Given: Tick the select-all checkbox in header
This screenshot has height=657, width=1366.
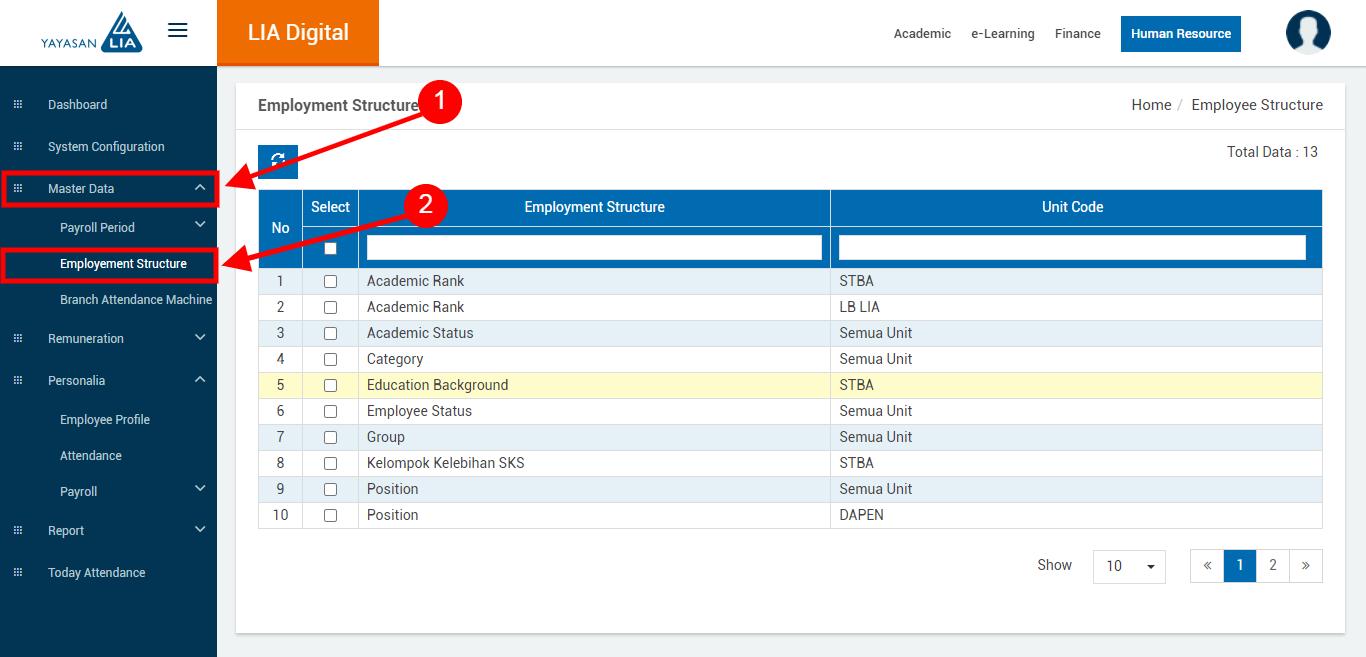Looking at the screenshot, I should coord(330,248).
